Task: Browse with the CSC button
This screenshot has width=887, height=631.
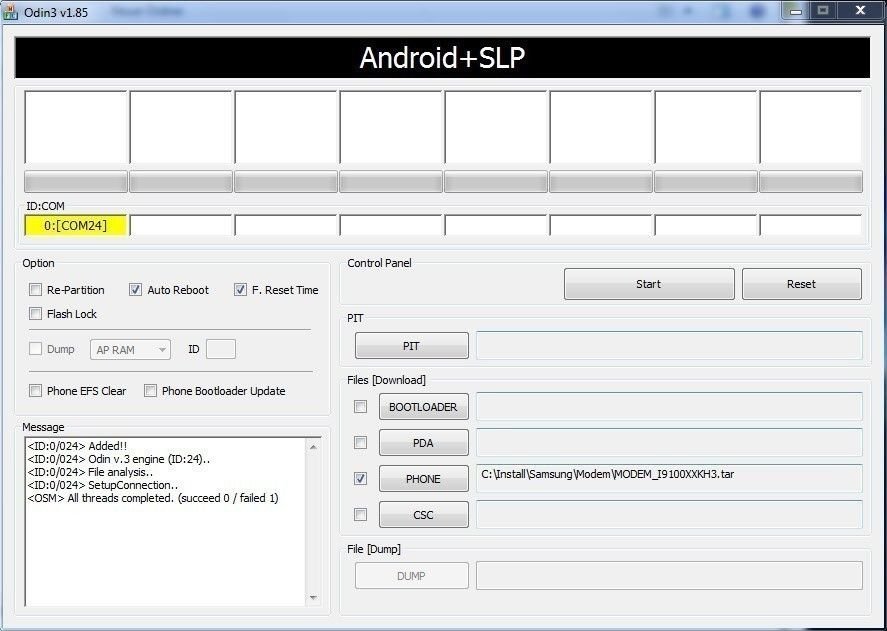Action: (x=424, y=514)
